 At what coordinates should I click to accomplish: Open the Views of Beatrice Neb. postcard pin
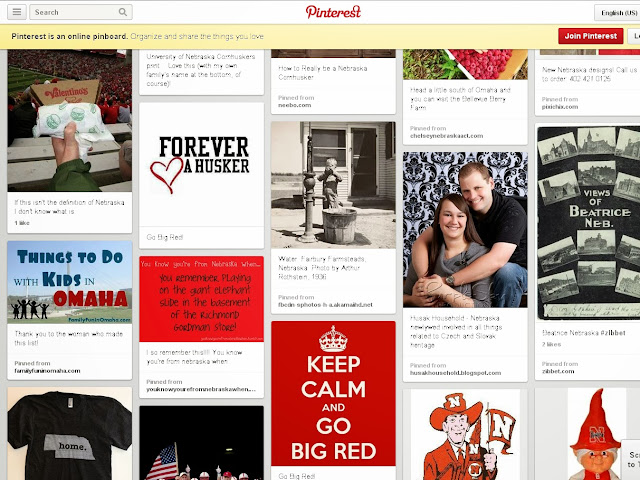click(589, 223)
